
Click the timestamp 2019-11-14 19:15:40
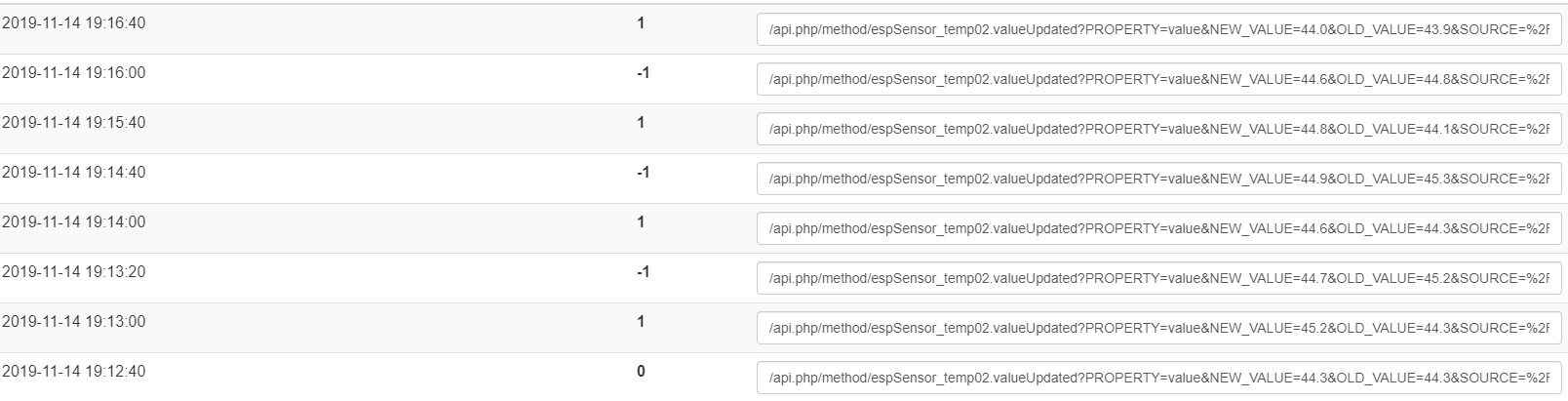point(74,122)
